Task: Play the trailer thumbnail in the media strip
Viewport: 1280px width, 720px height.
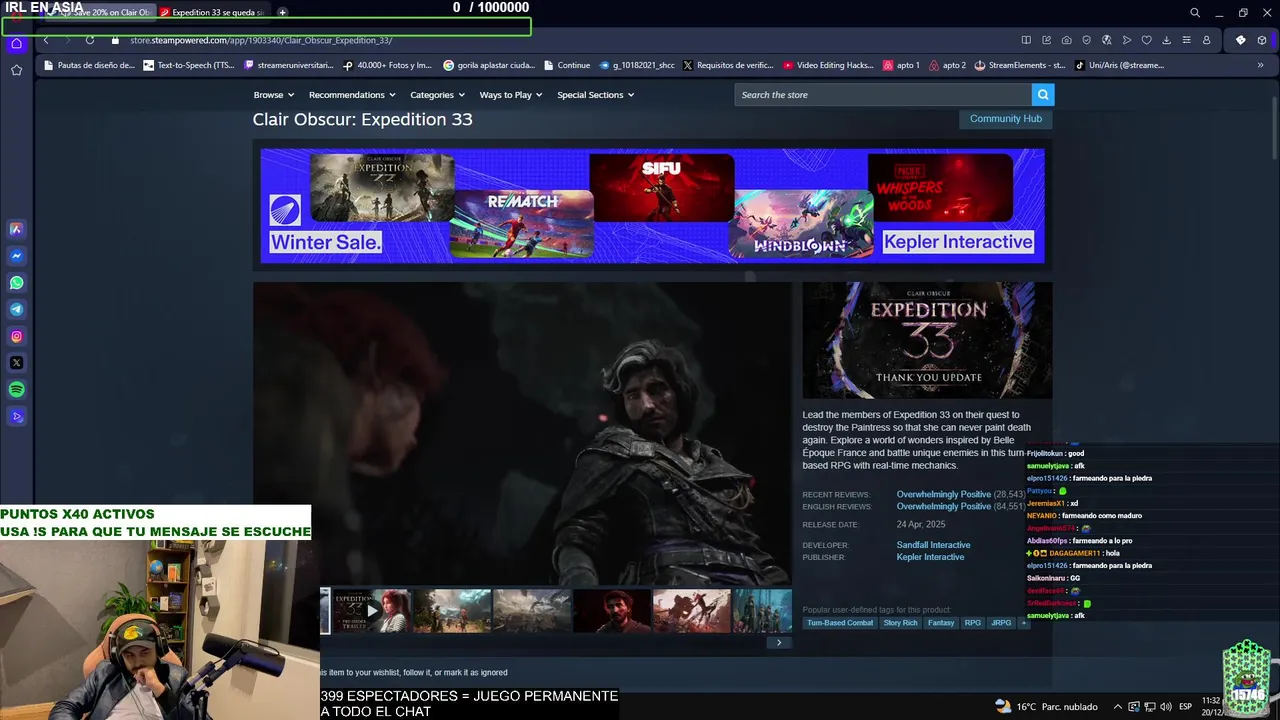Action: click(371, 611)
